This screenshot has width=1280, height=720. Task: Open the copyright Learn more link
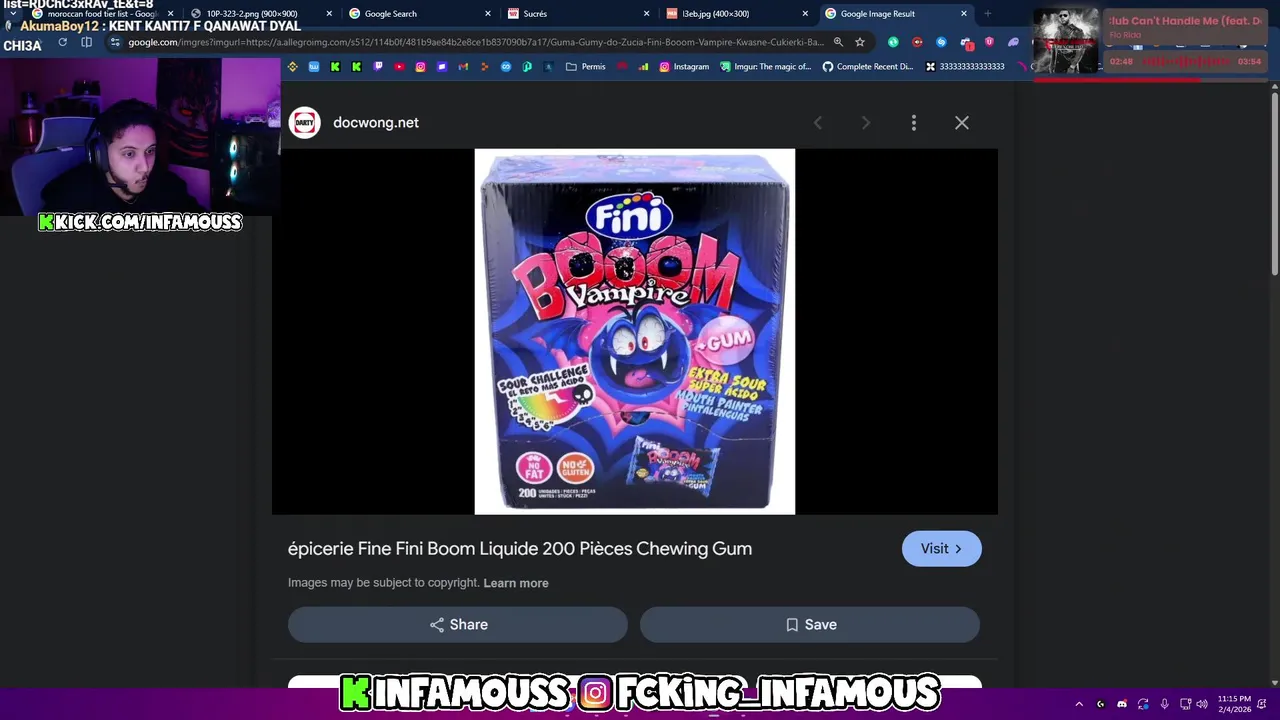pyautogui.click(x=516, y=583)
